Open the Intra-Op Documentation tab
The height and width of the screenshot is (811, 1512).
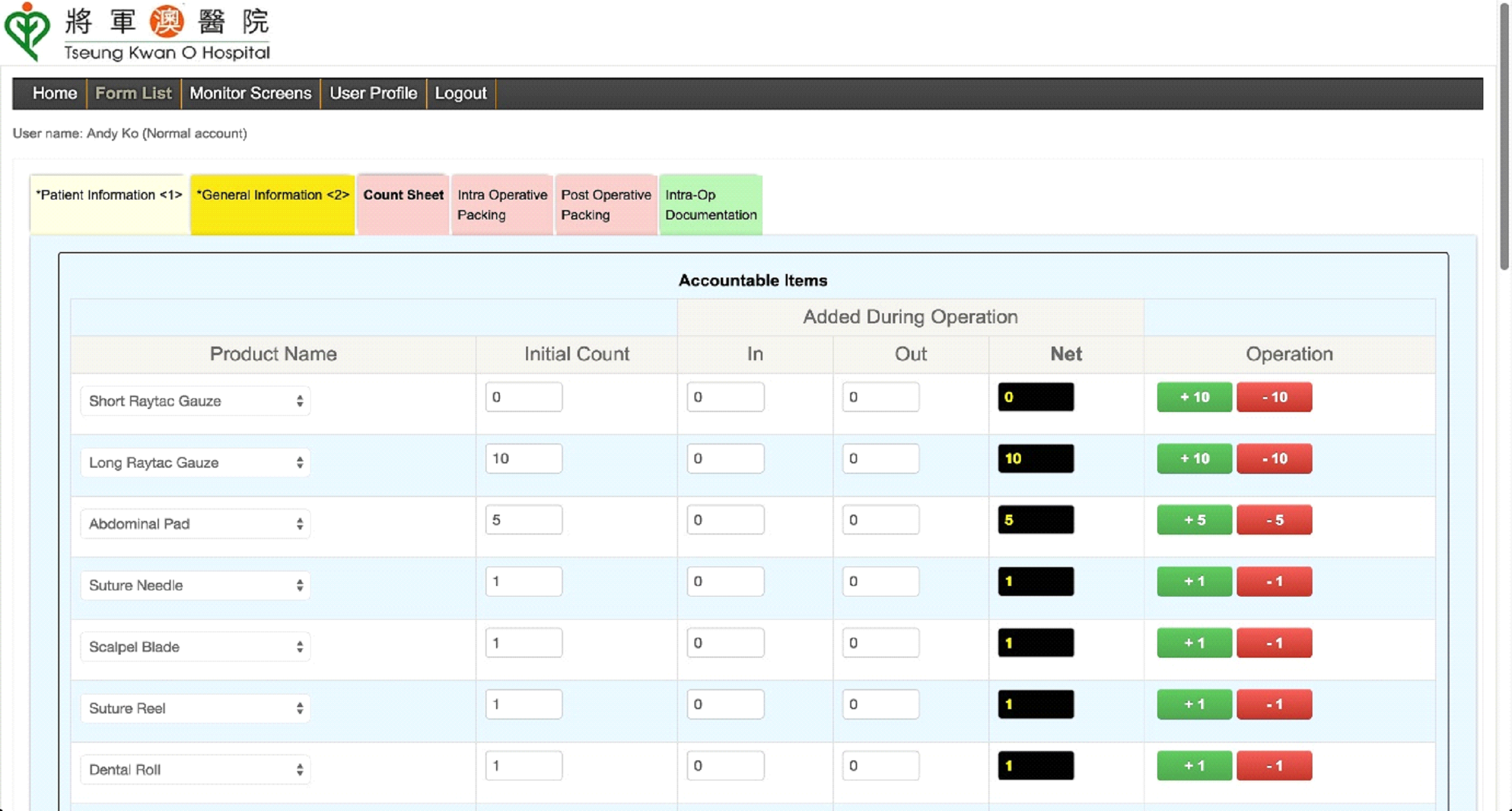[711, 204]
